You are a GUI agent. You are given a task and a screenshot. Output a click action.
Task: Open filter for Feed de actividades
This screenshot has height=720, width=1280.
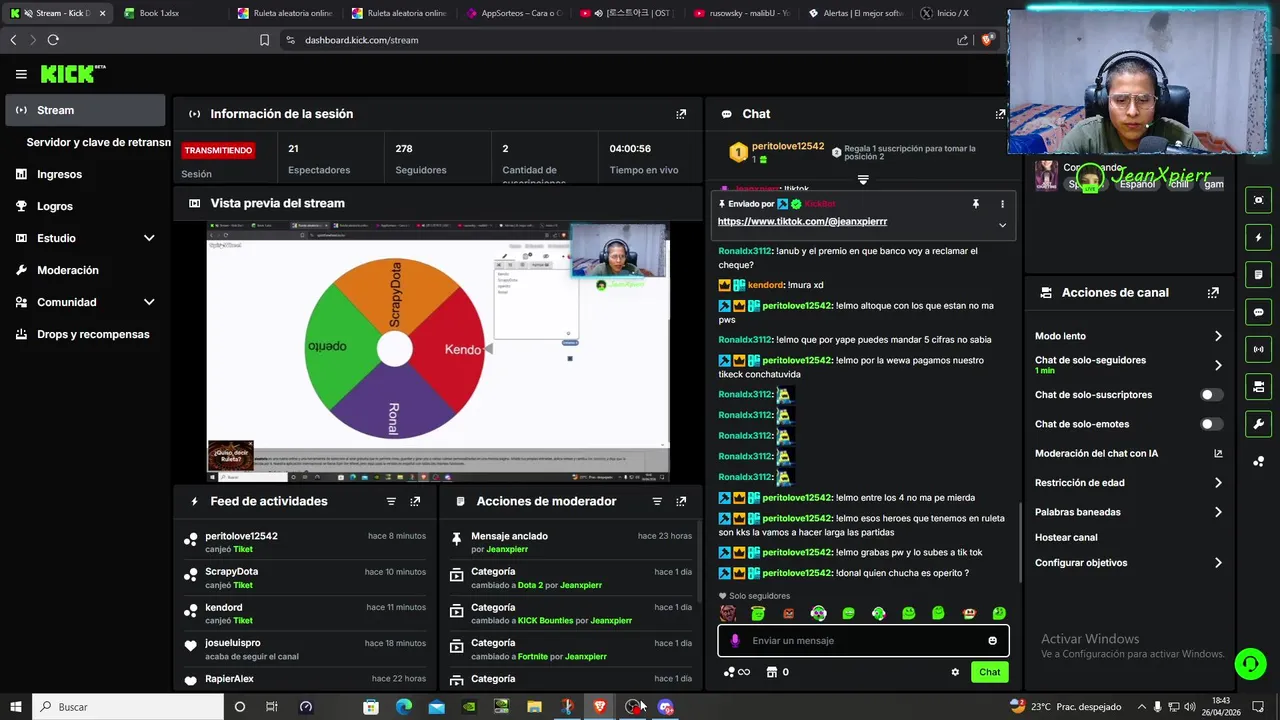(391, 501)
